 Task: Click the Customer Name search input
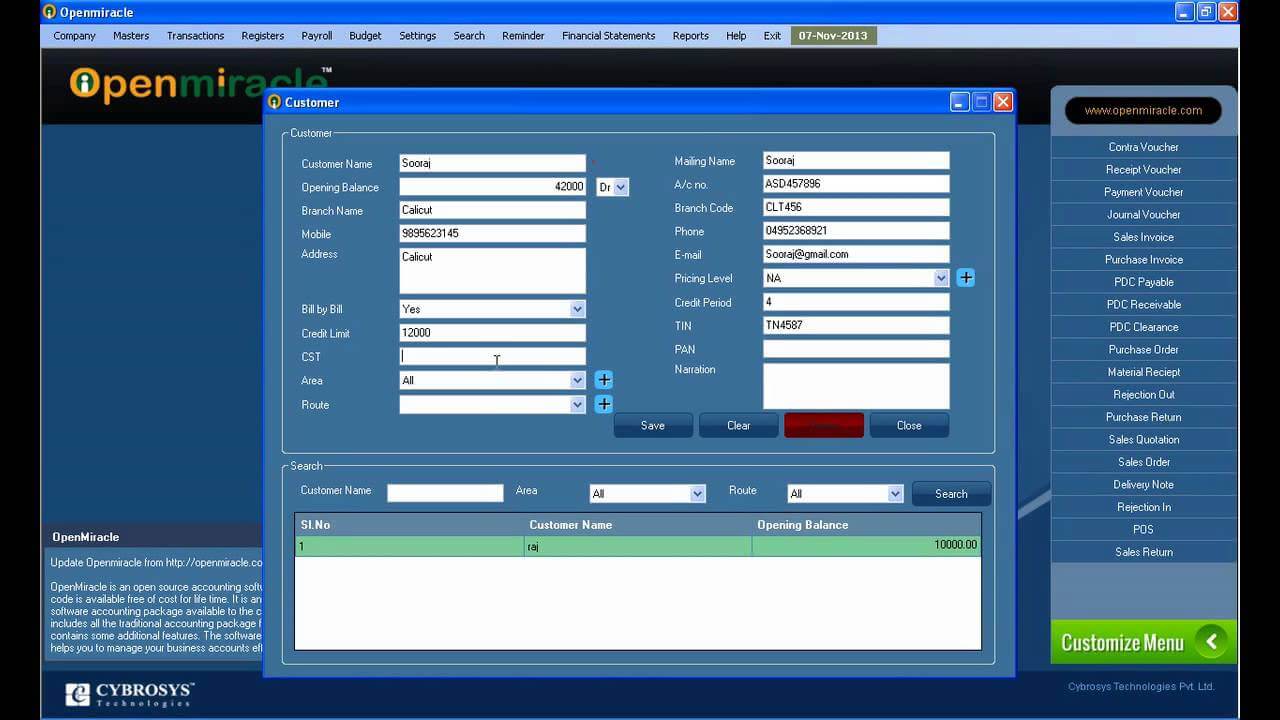pos(445,493)
